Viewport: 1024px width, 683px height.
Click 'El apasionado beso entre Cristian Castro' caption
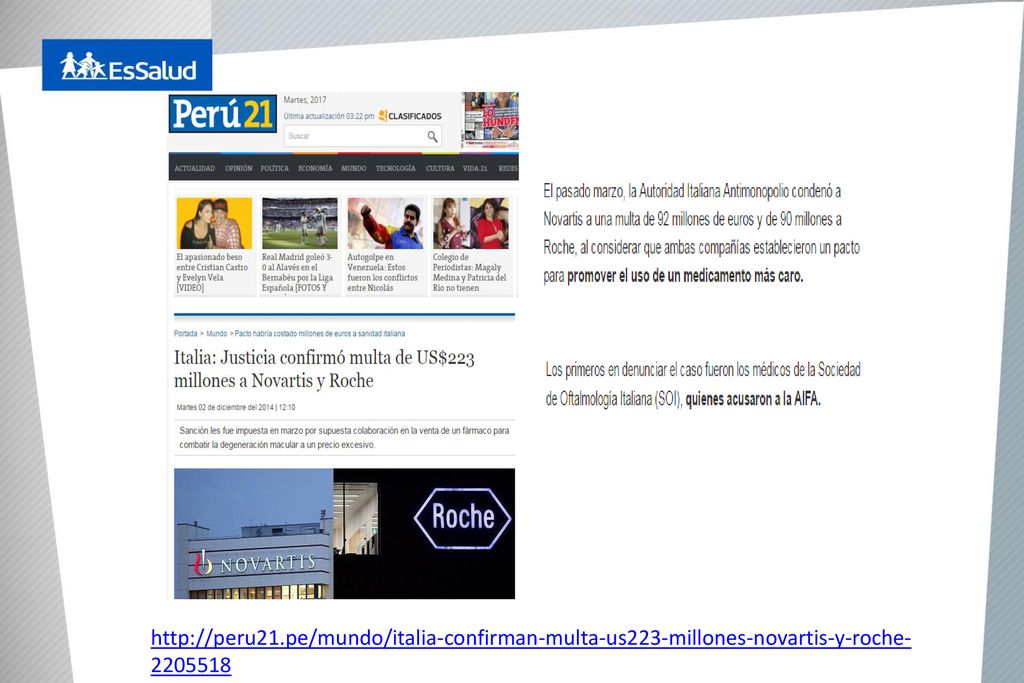click(212, 272)
